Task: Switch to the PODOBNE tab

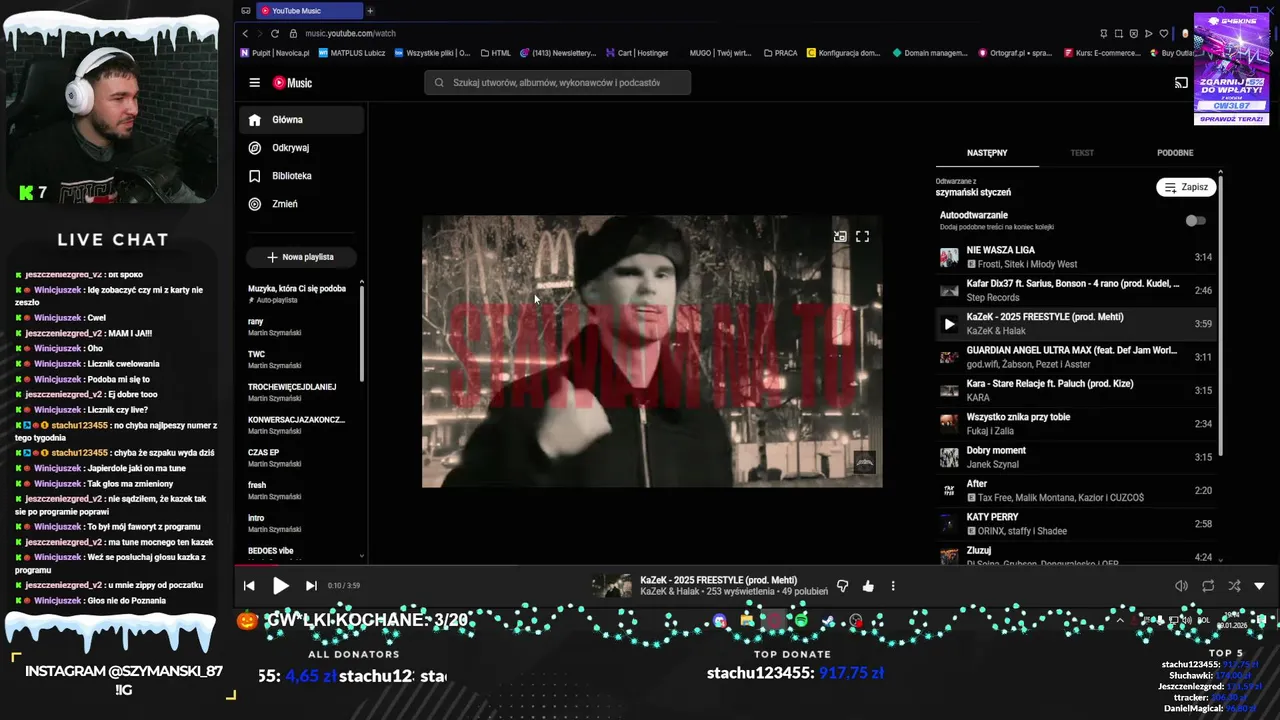Action: pyautogui.click(x=1175, y=153)
